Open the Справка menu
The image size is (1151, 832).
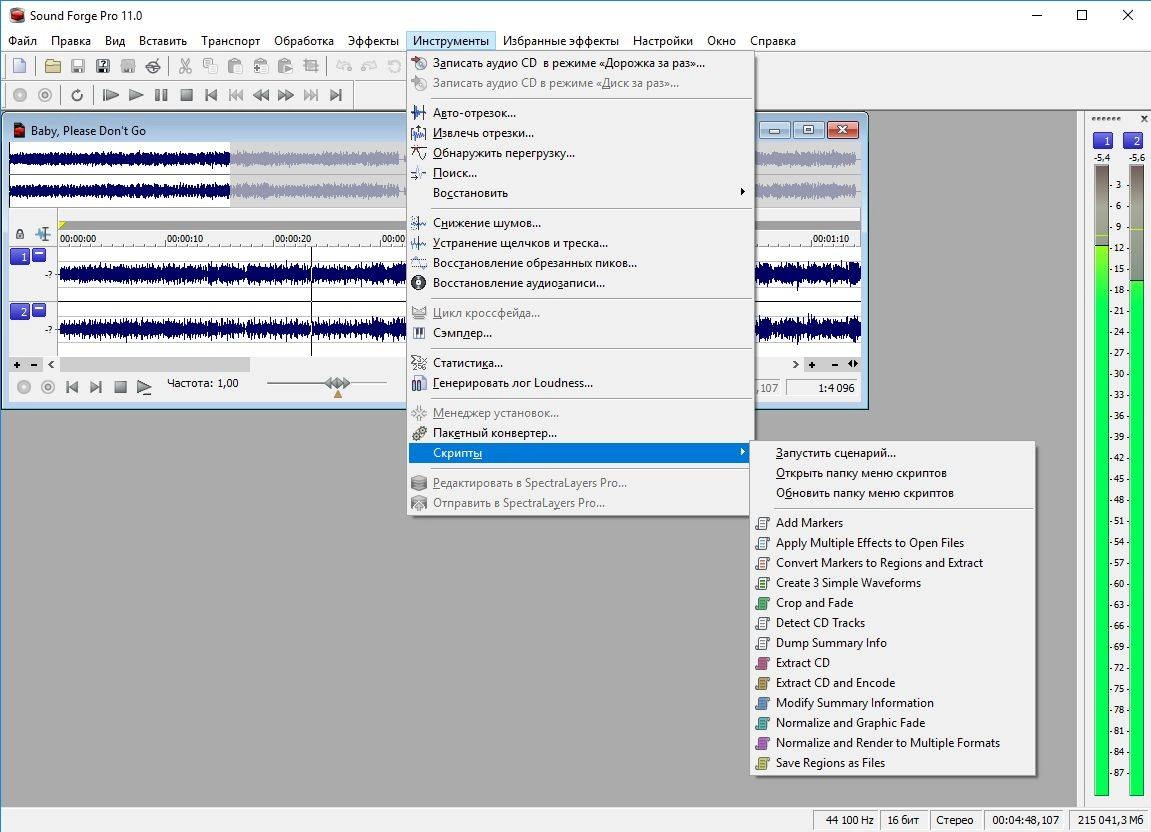coord(773,41)
